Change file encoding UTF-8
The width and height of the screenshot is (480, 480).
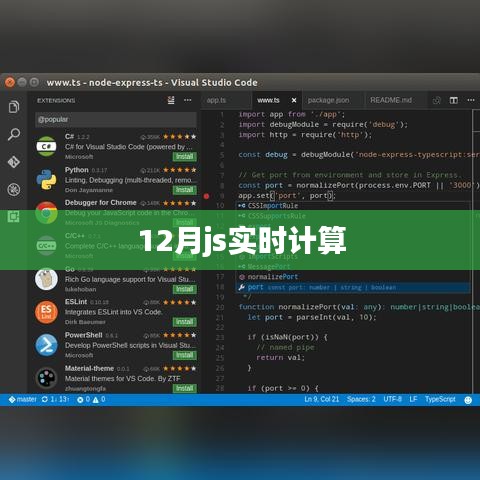(392, 399)
